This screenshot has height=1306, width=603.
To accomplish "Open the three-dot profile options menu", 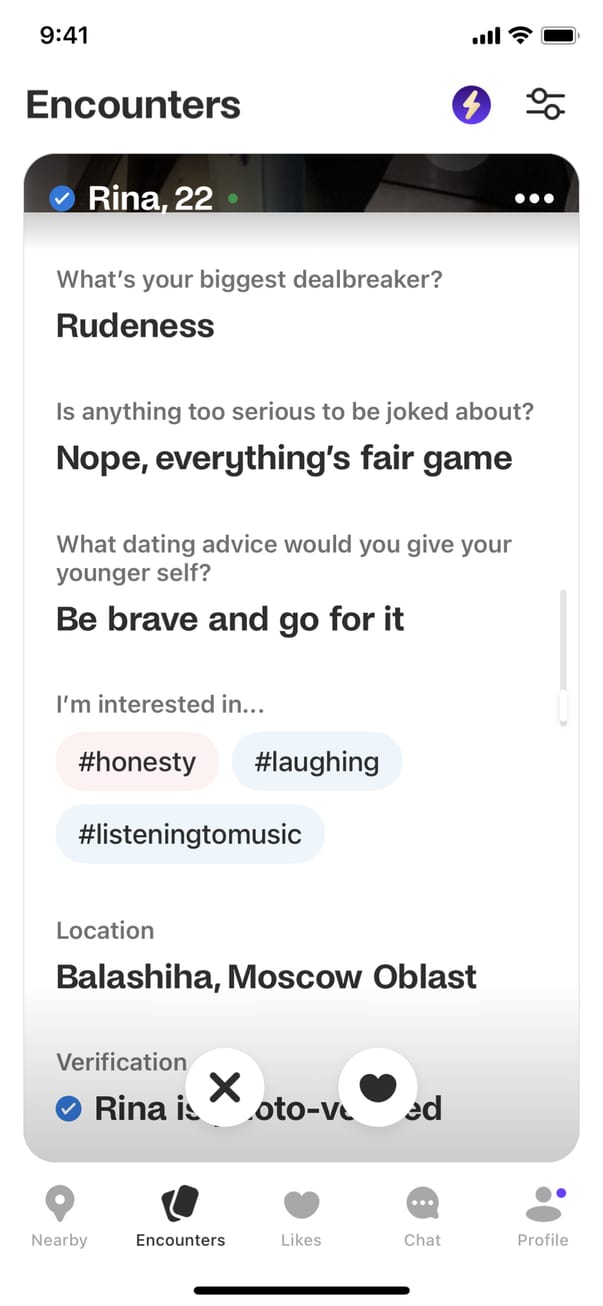I will pyautogui.click(x=534, y=199).
